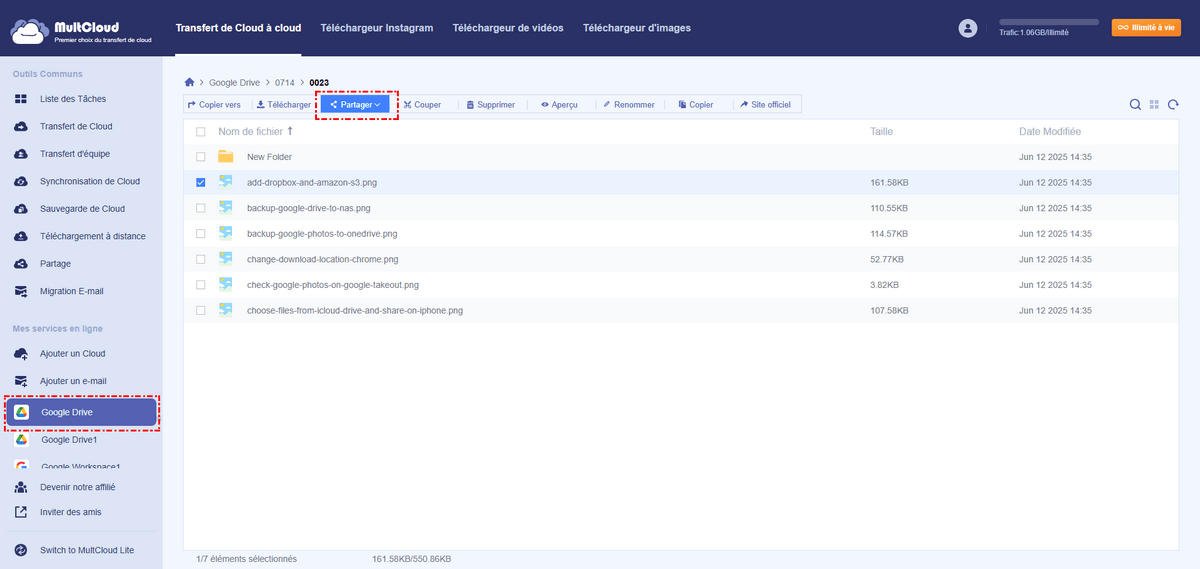Open the search magnifier icon
The height and width of the screenshot is (569, 1200).
point(1135,105)
